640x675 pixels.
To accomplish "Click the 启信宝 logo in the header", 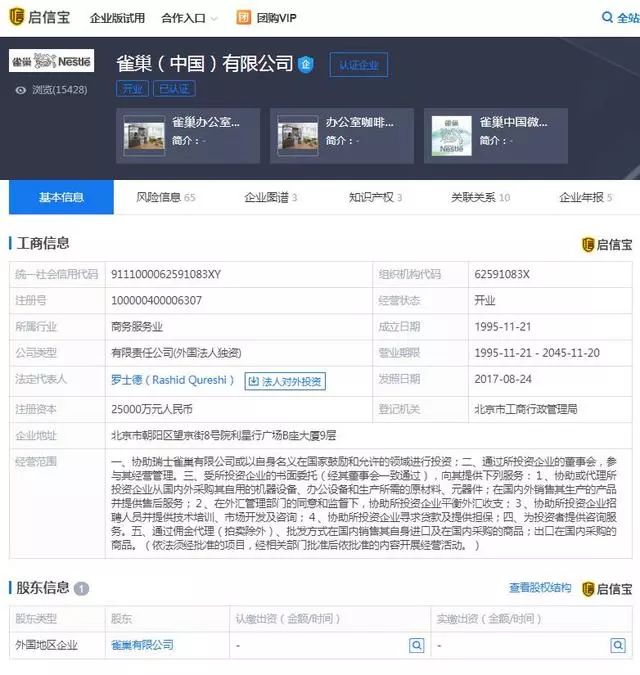I will pos(39,17).
